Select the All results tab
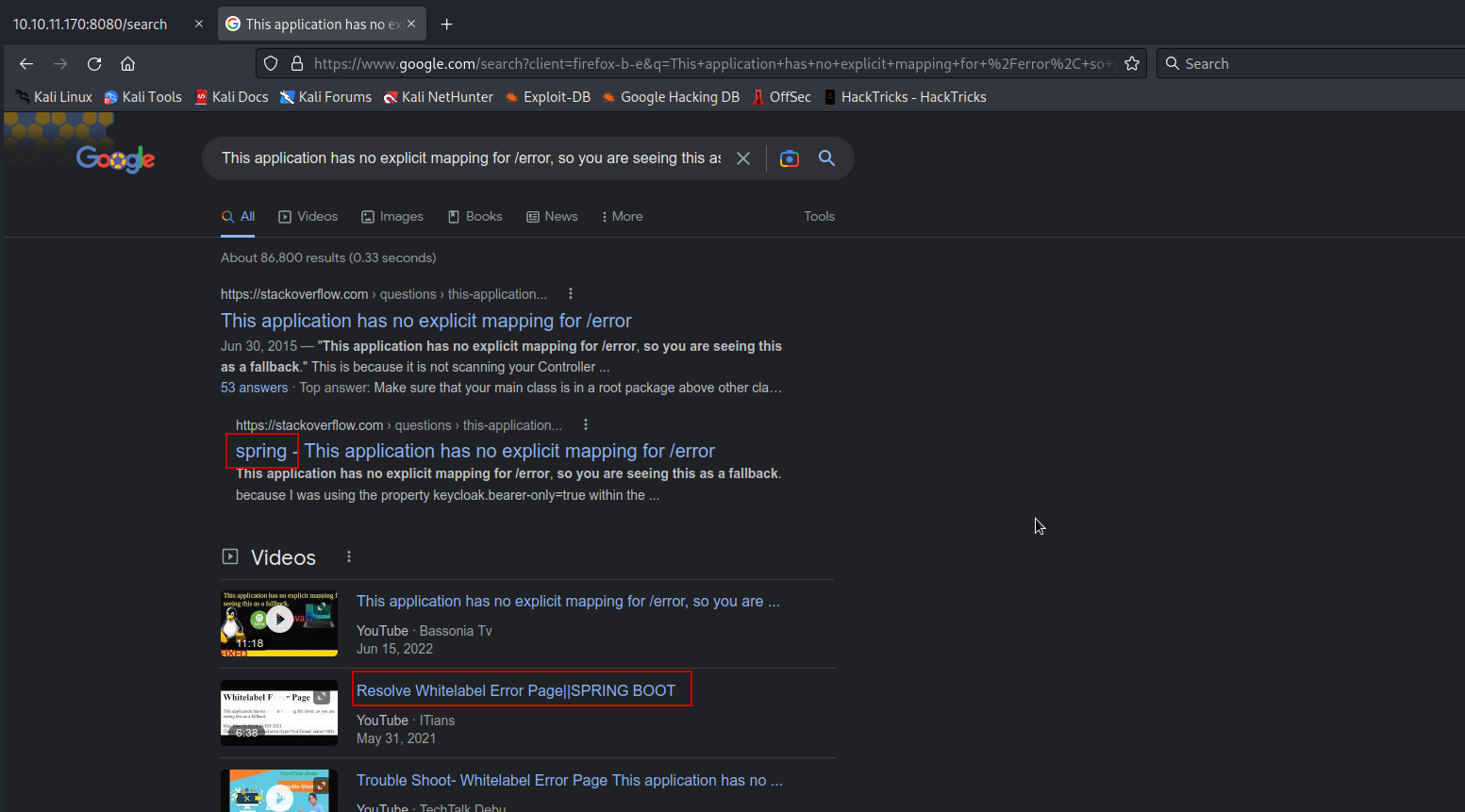This screenshot has width=1465, height=812. pos(239,216)
